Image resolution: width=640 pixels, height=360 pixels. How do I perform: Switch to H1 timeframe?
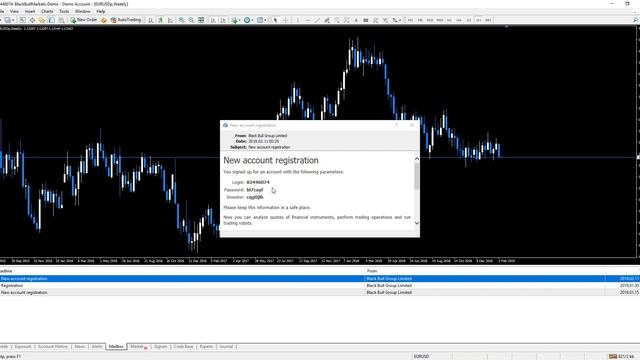(x=449, y=20)
